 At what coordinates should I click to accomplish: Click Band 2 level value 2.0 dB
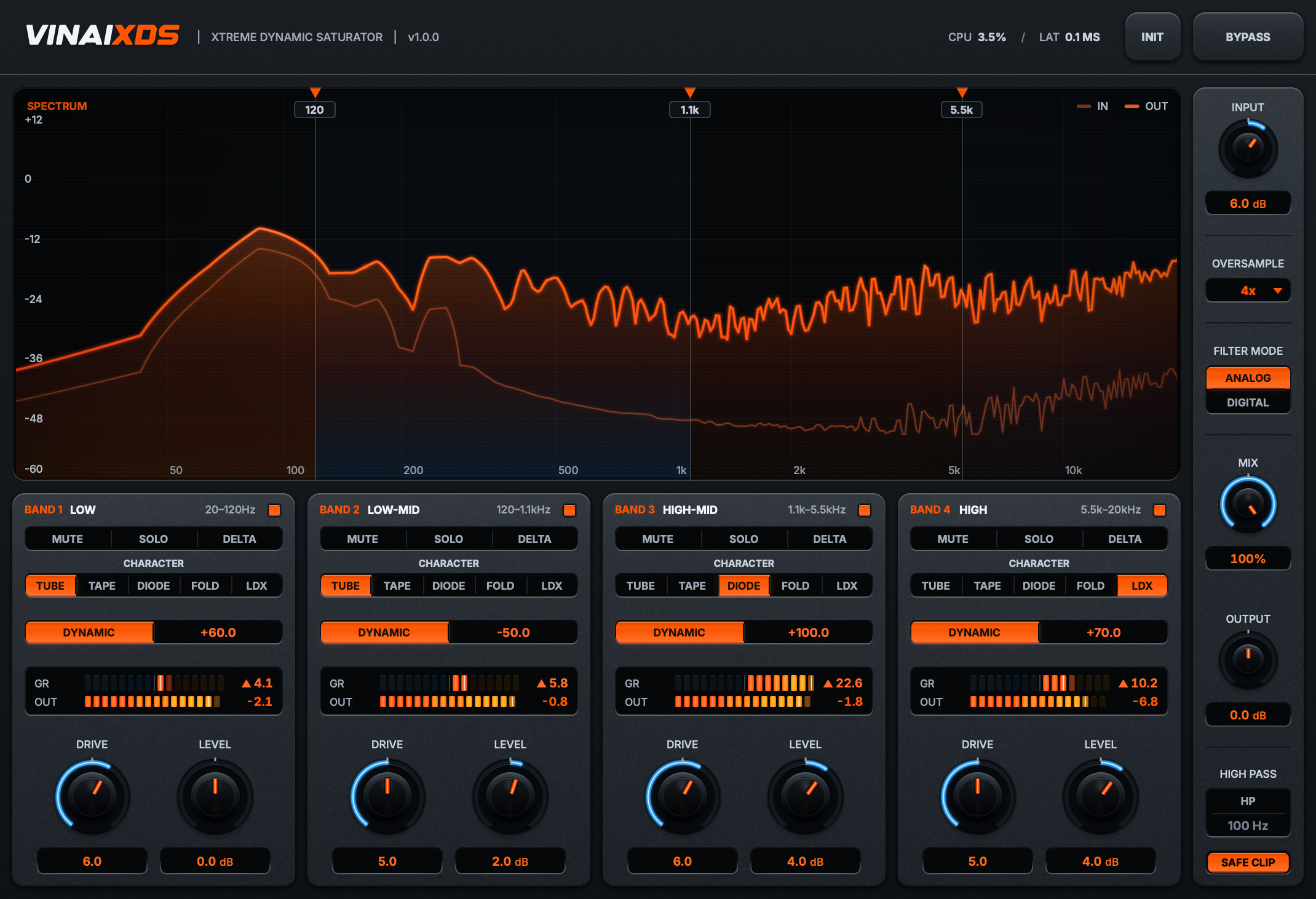(x=510, y=861)
